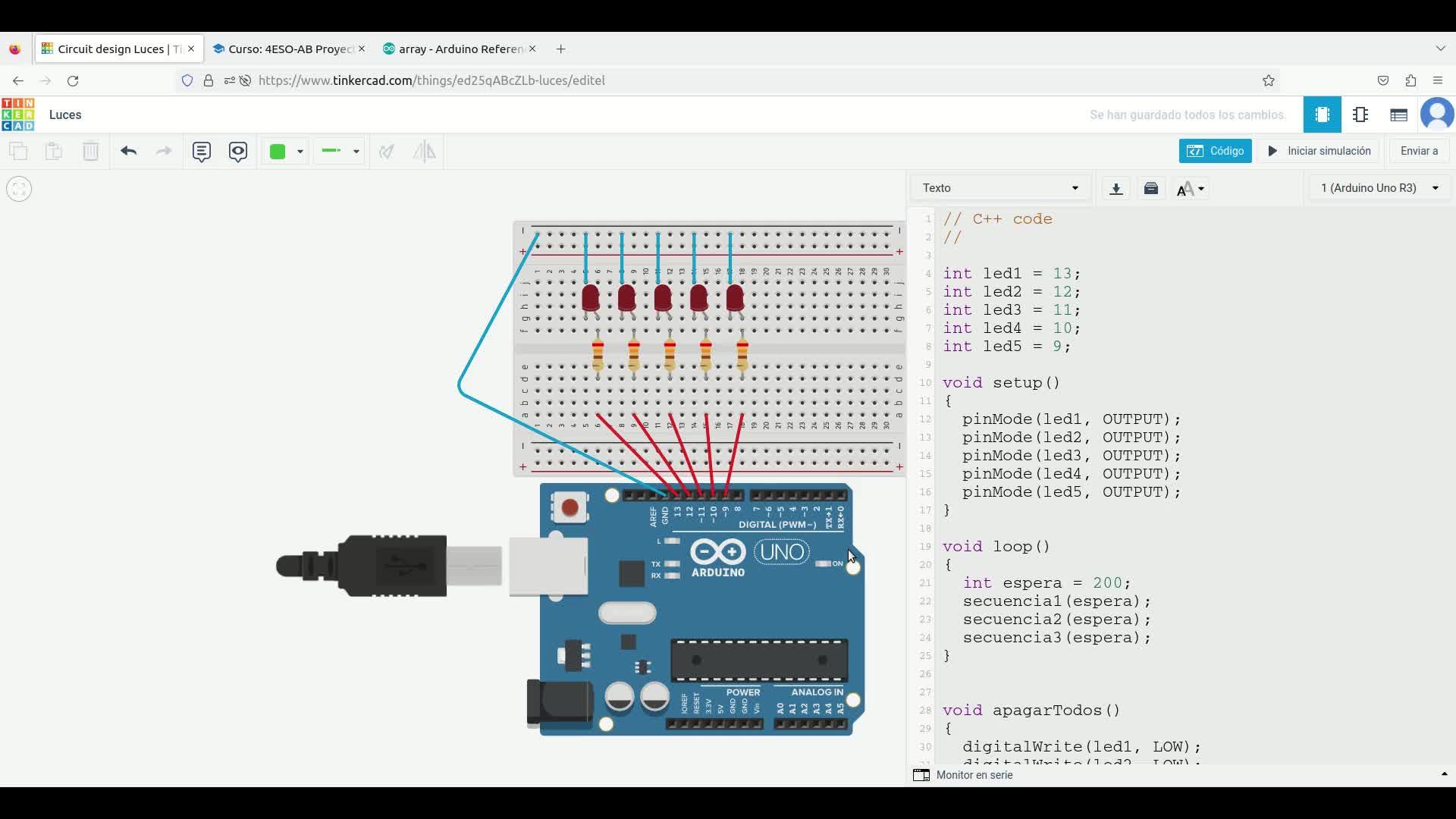Open the libraries icon
Screen dimensions: 1456x819
coord(1151,188)
